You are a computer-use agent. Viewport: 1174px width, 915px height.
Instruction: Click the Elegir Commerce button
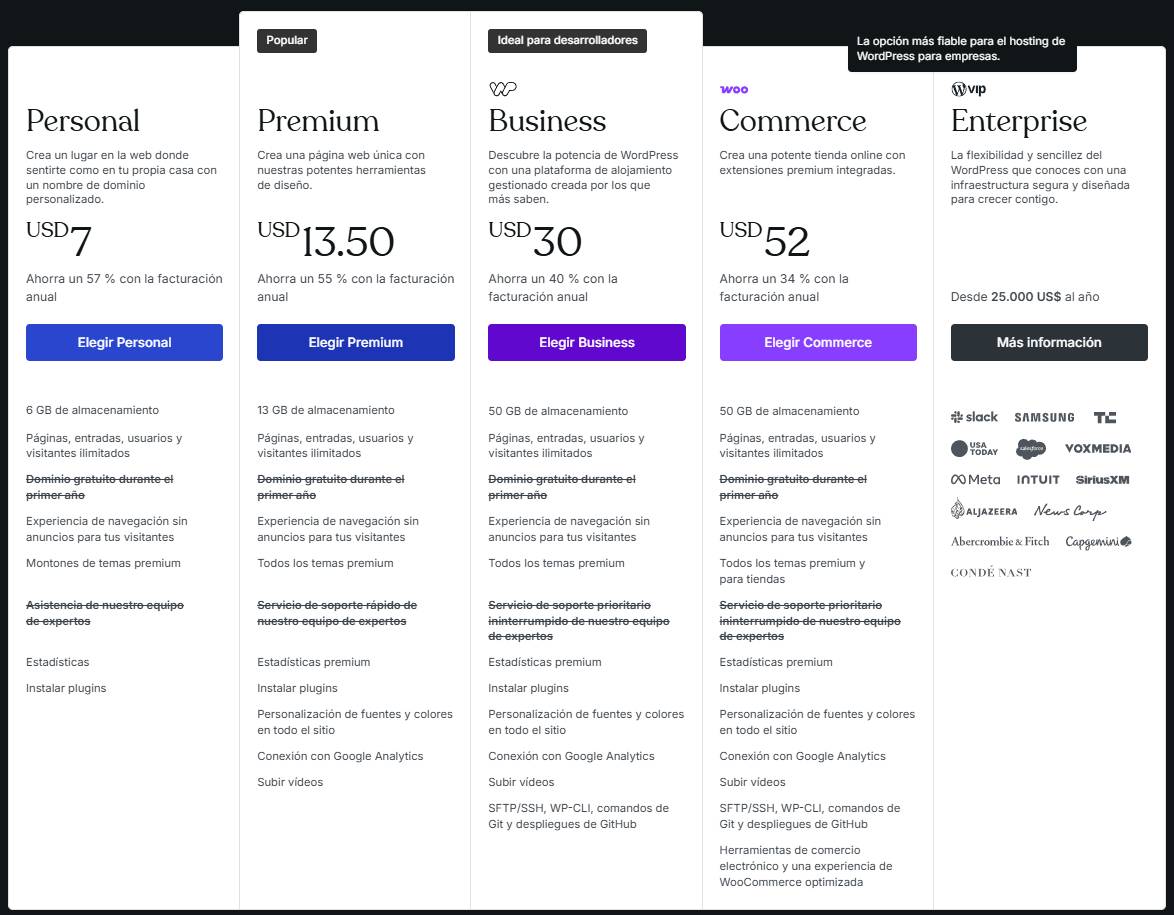click(818, 342)
